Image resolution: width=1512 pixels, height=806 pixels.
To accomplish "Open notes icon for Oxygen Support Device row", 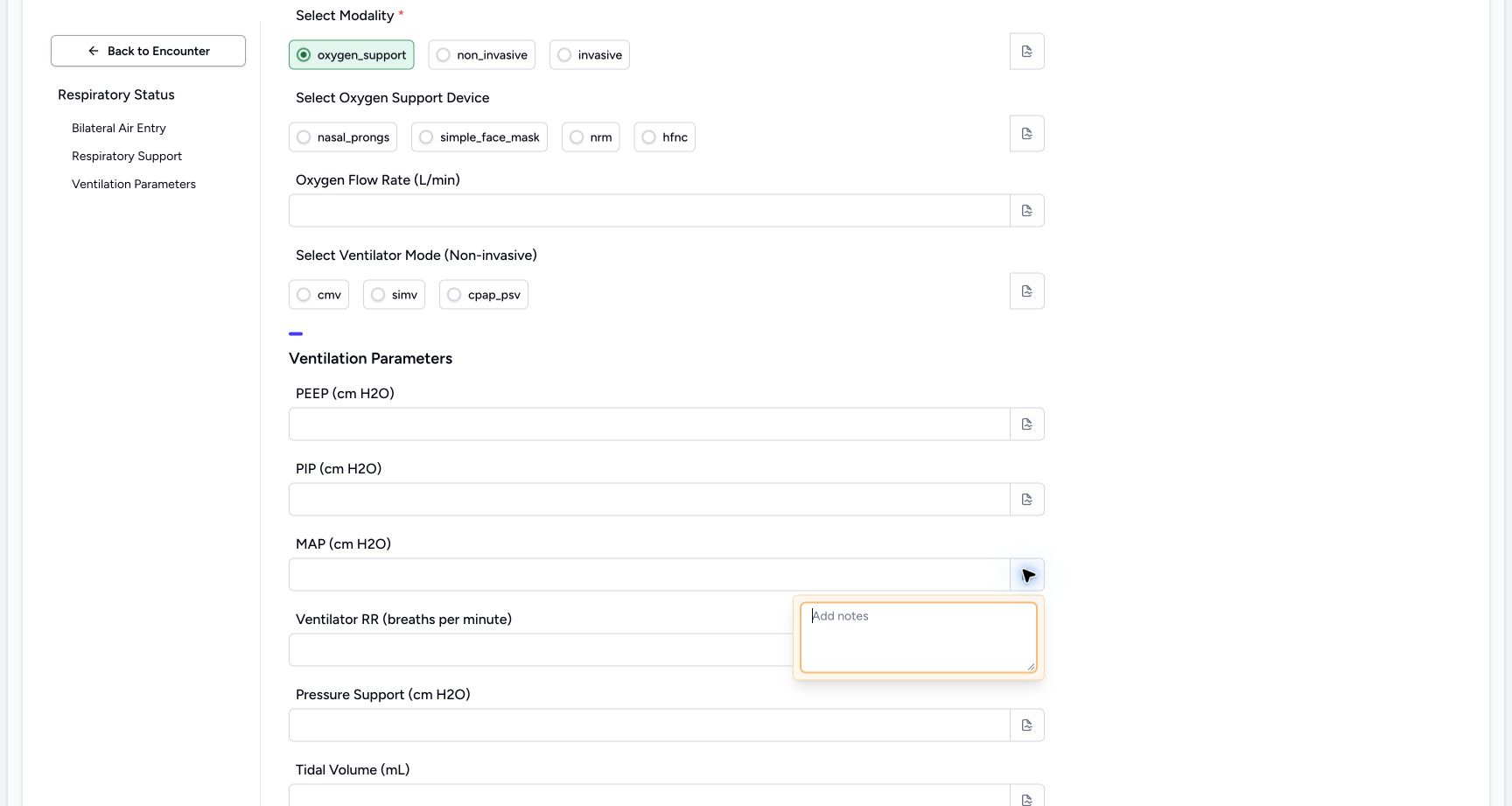I will pyautogui.click(x=1026, y=134).
